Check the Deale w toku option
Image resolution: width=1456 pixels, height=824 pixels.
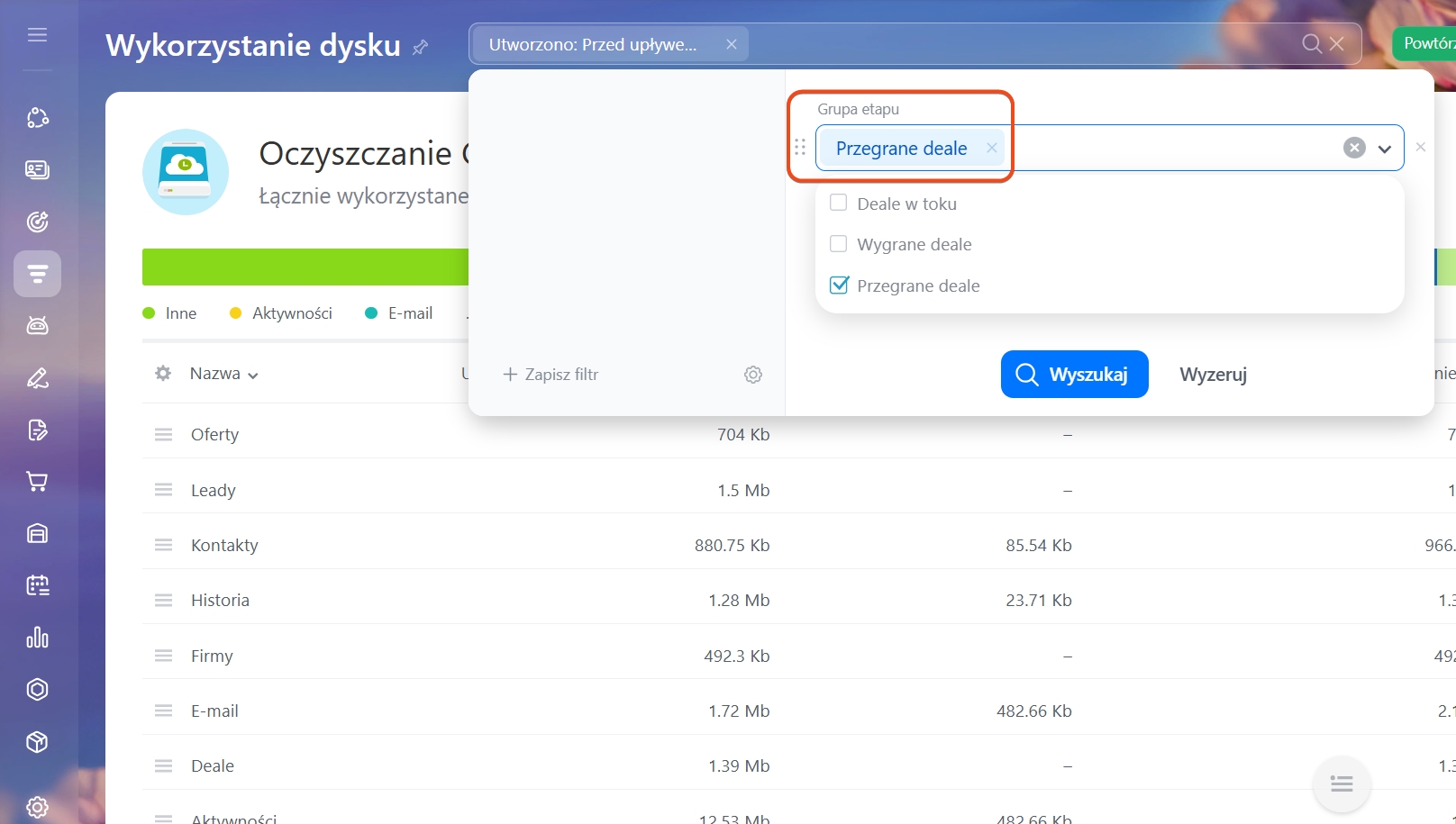tap(839, 204)
